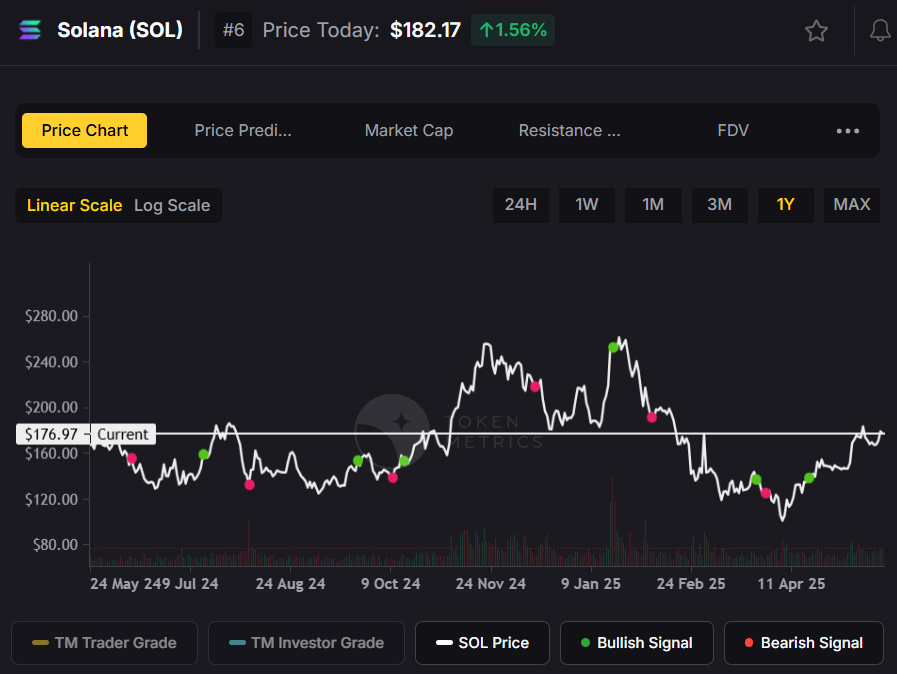Set the time range to 1M
The height and width of the screenshot is (674, 897).
click(x=653, y=205)
